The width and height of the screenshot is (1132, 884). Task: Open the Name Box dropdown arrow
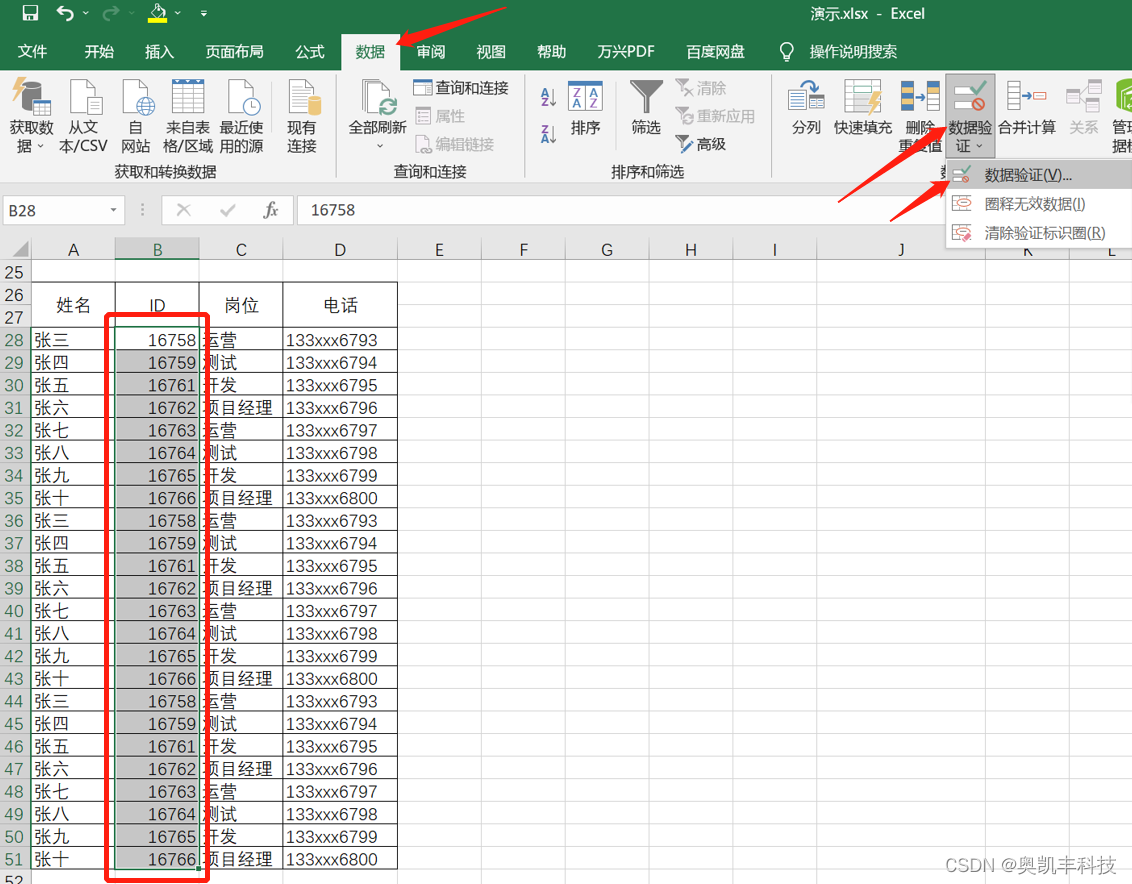click(113, 210)
